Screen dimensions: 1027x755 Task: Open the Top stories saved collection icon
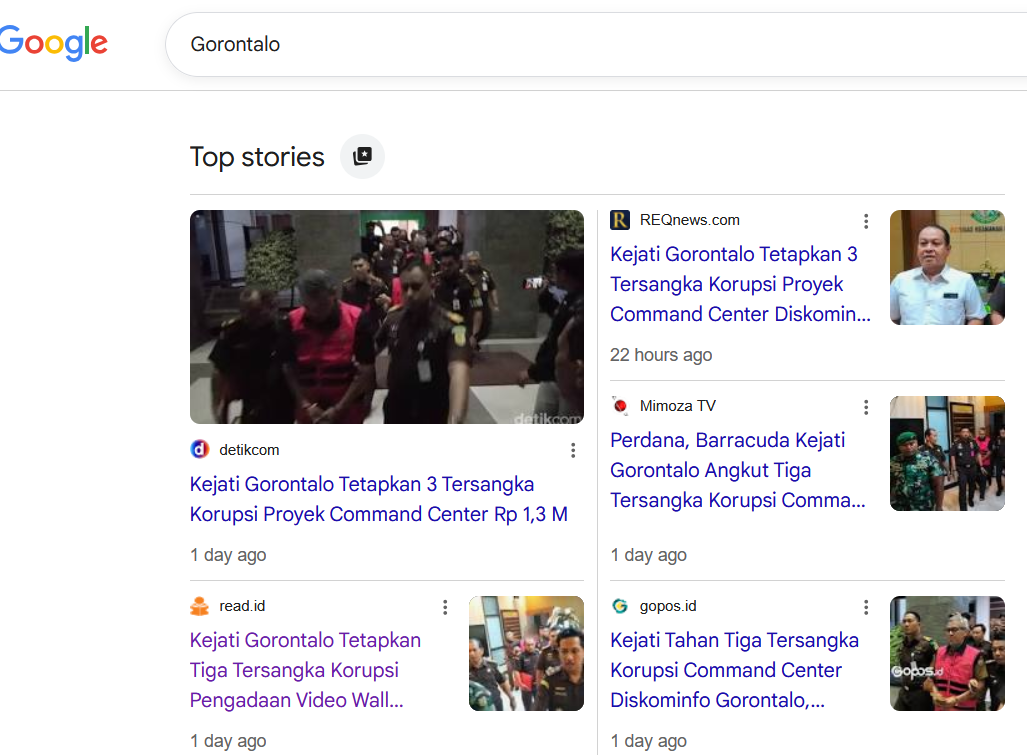tap(362, 157)
